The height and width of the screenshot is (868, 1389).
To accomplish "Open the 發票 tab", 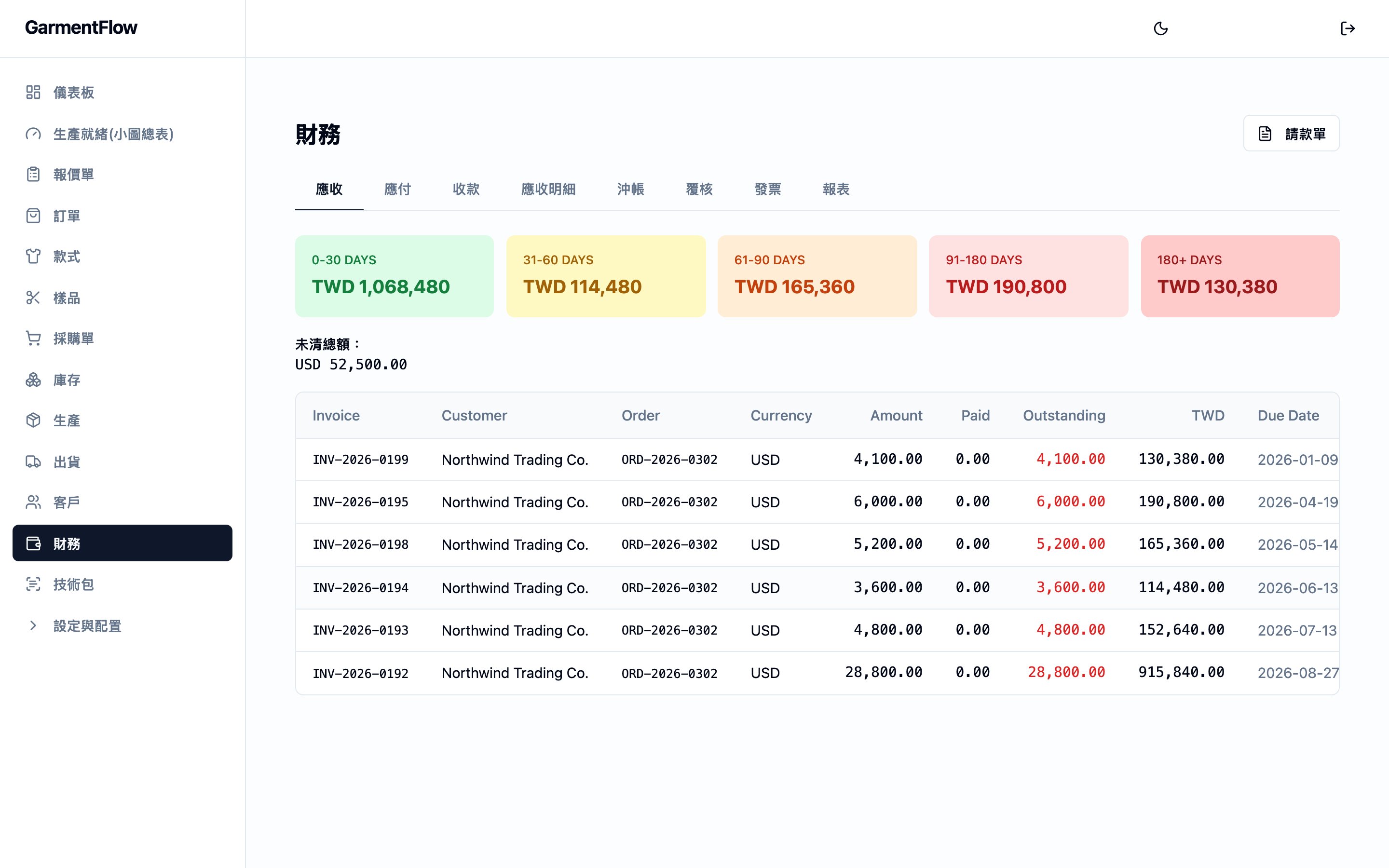I will point(767,190).
